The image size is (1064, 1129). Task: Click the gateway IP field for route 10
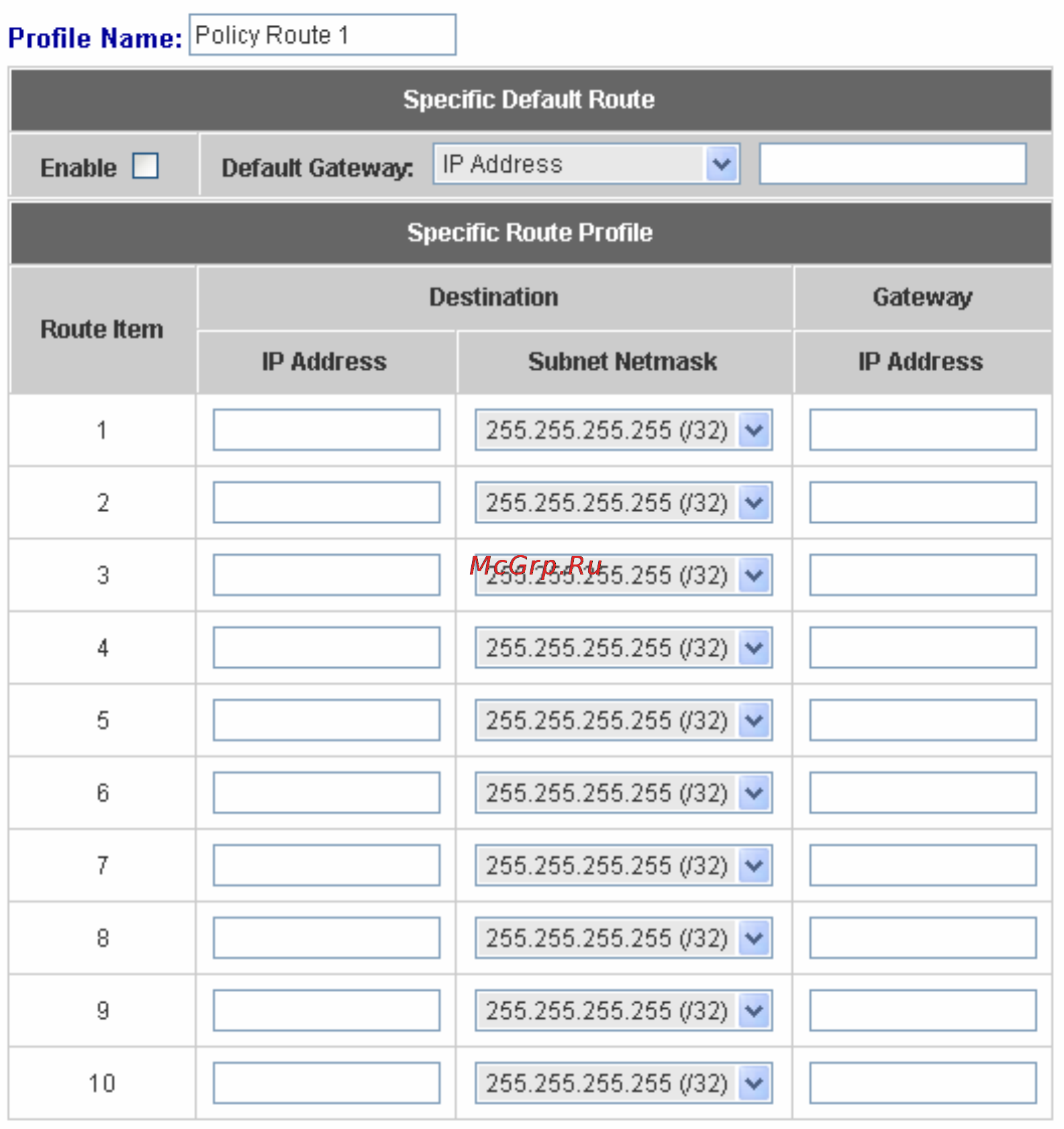pyautogui.click(x=922, y=1083)
